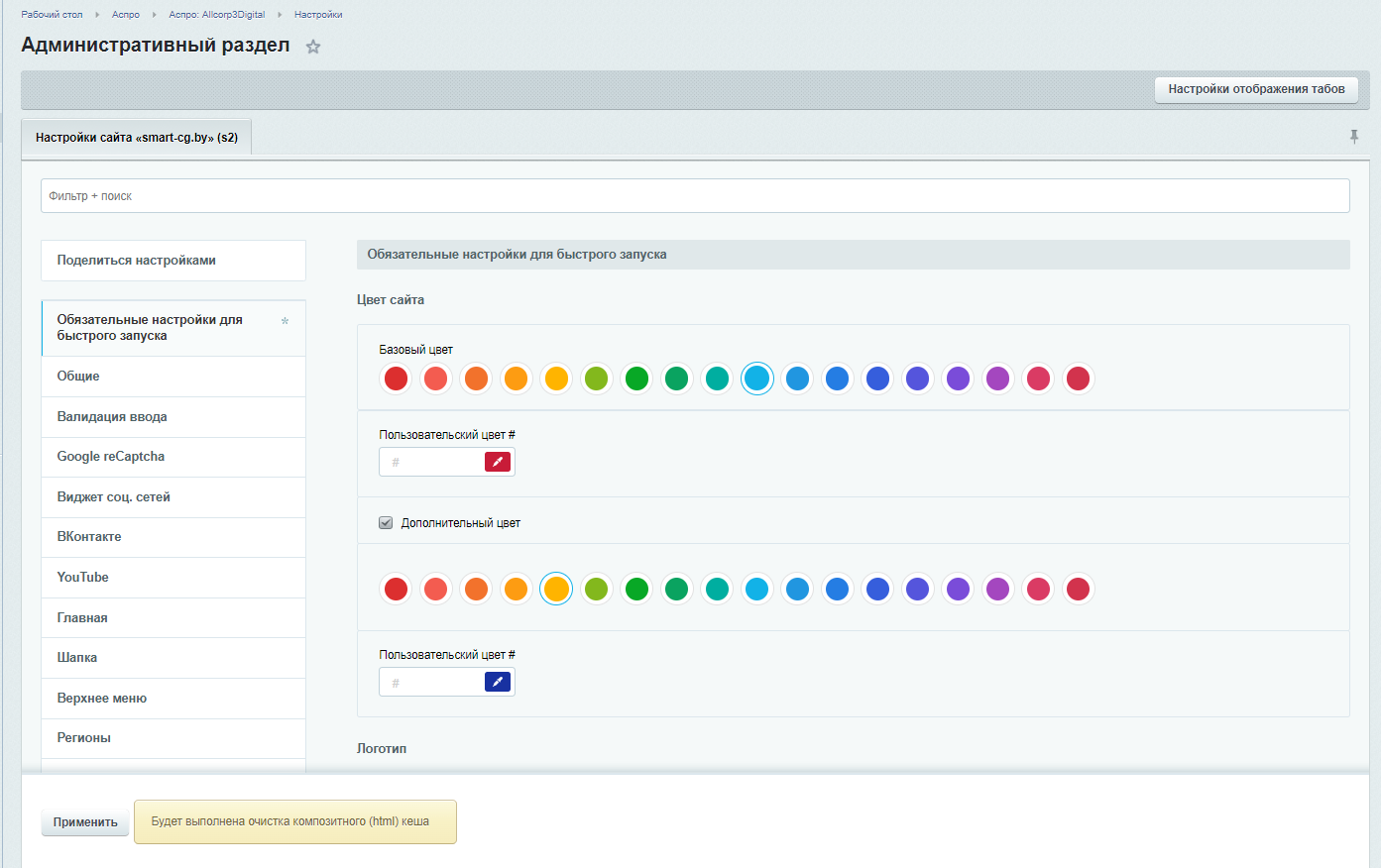Click the Базовый цвет label
The height and width of the screenshot is (868, 1381).
click(416, 350)
